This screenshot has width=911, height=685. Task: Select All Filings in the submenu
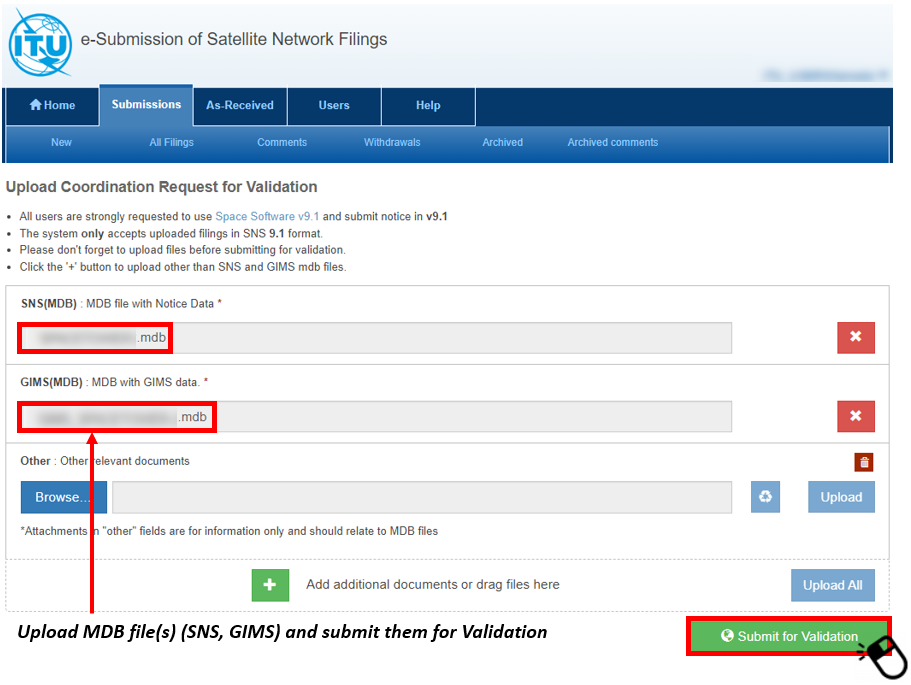[171, 142]
